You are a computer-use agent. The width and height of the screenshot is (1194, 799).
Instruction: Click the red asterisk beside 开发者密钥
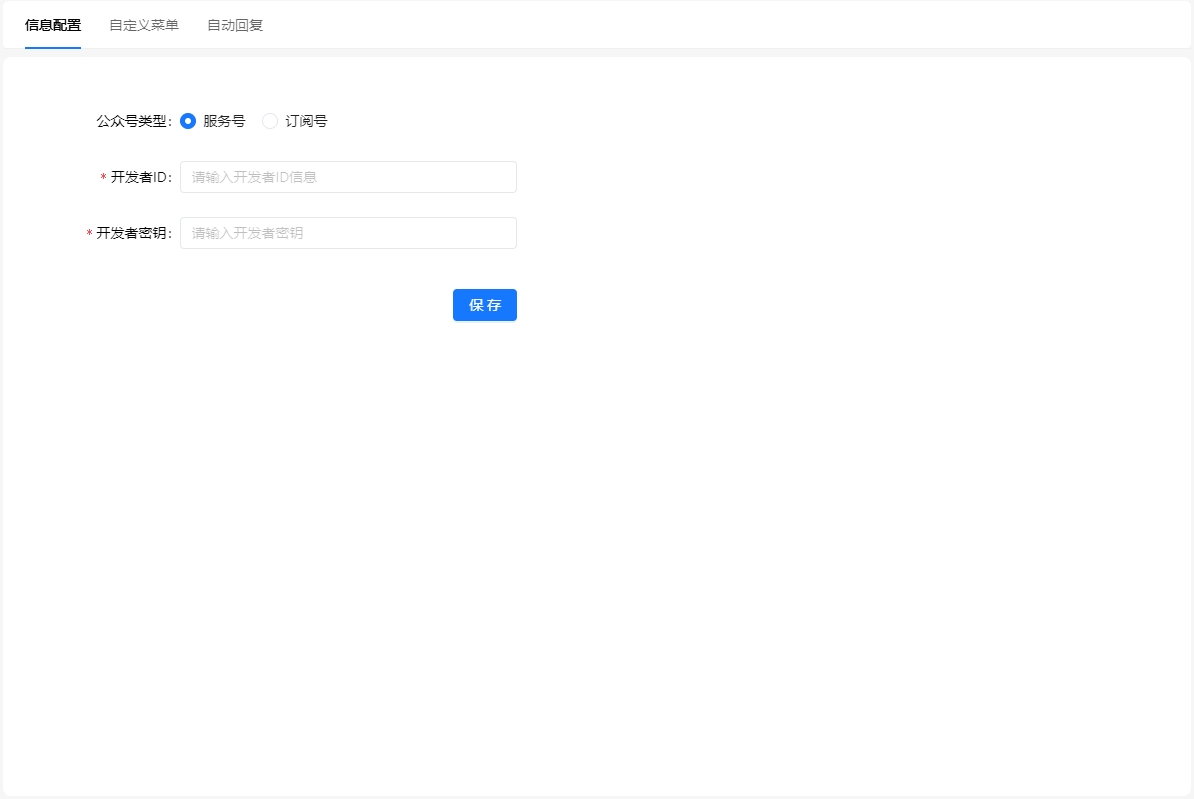pyautogui.click(x=89, y=232)
